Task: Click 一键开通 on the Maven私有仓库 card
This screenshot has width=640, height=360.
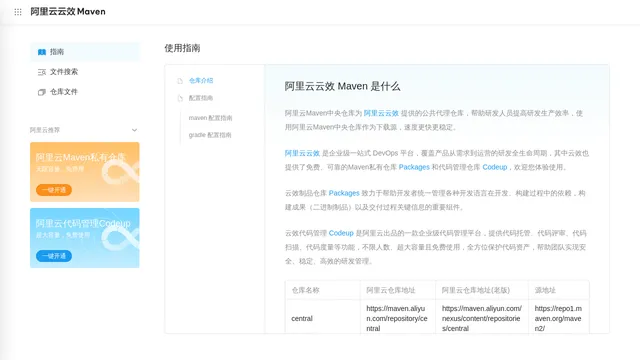Action: (x=54, y=190)
